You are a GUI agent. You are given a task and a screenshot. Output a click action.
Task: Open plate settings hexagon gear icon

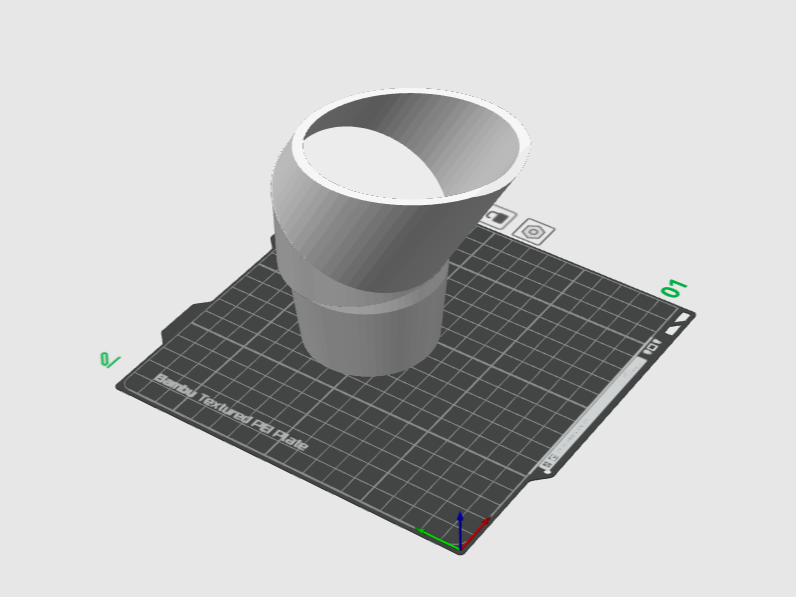tap(533, 232)
